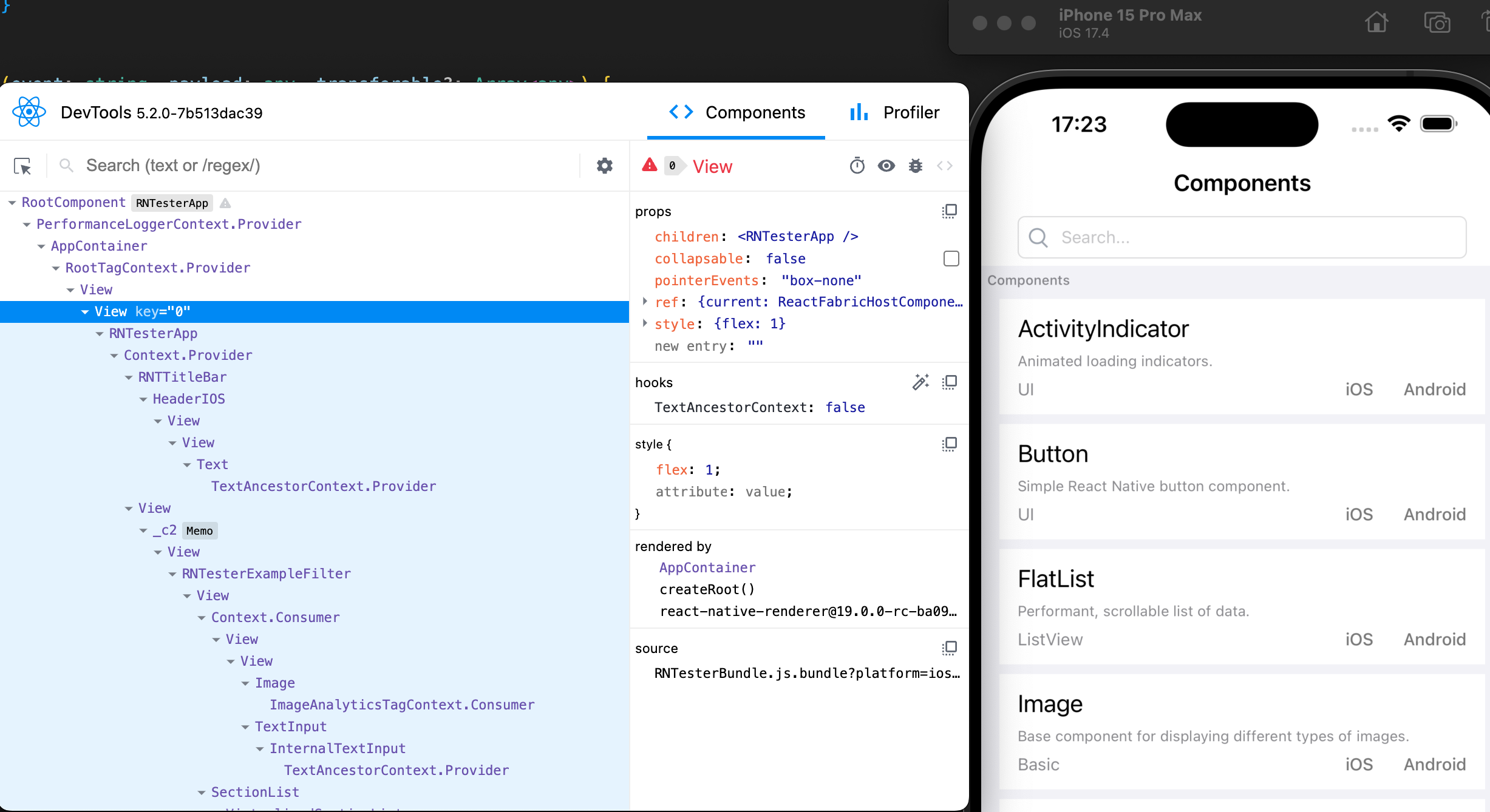Click the new entry prop value field

[755, 346]
